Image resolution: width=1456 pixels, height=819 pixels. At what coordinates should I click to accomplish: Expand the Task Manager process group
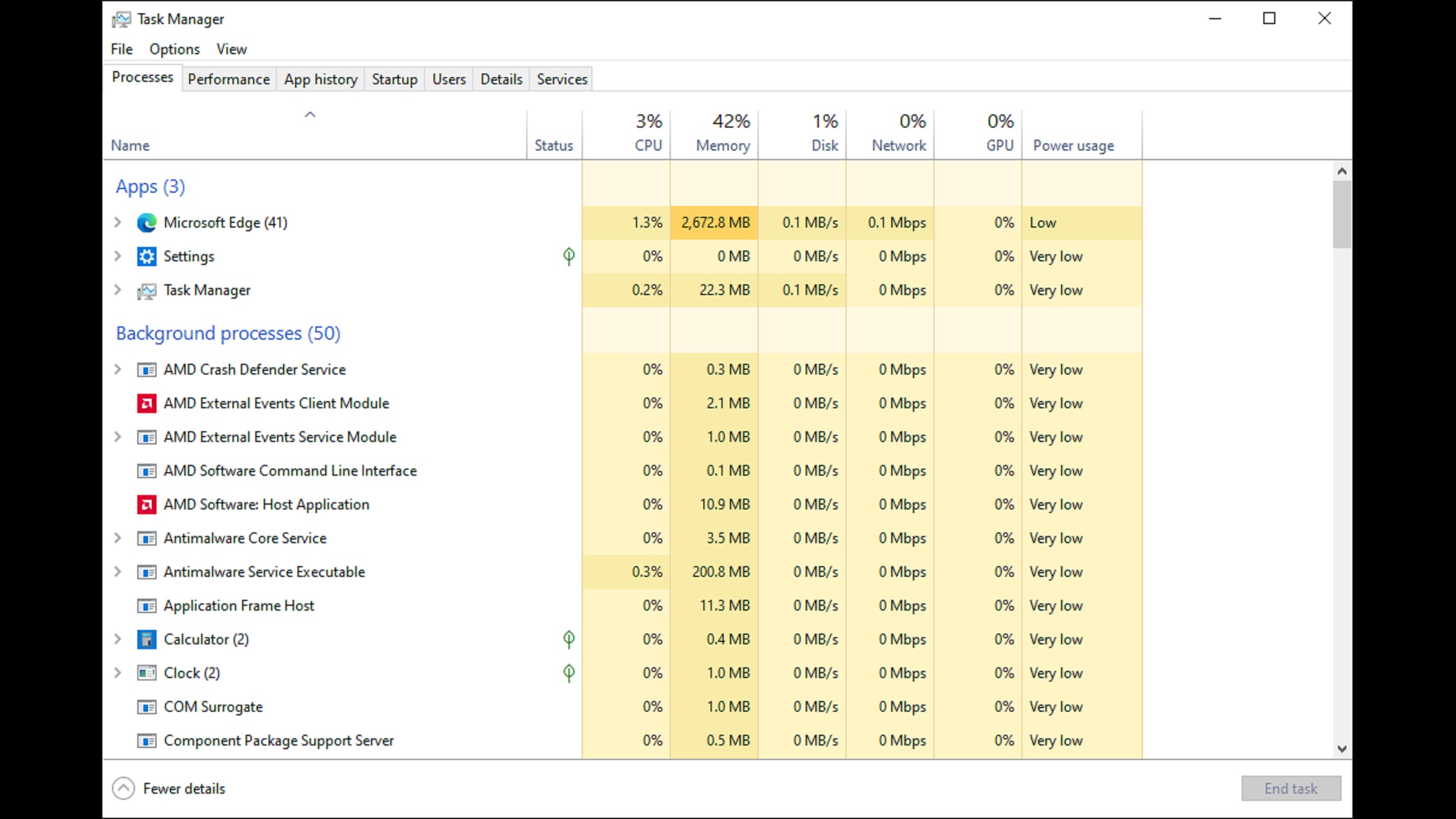coord(118,290)
